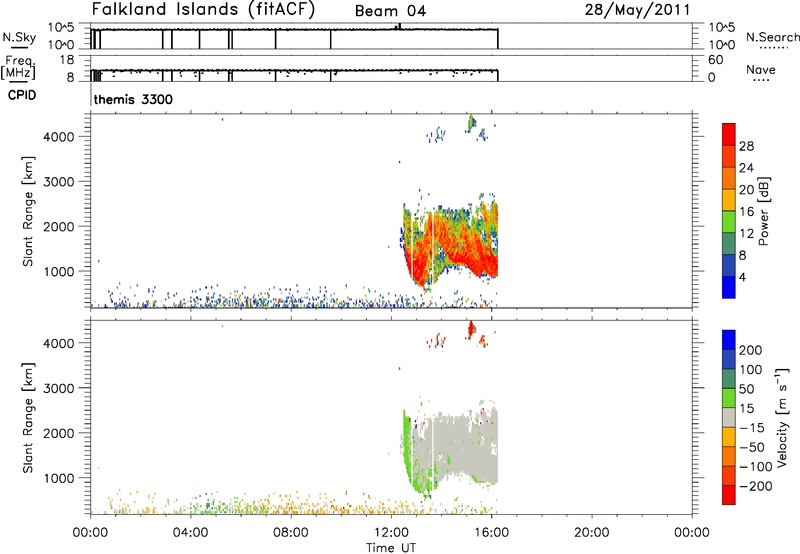Image resolution: width=800 pixels, height=554 pixels.
Task: Click the date '28/May/2011'
Action: [x=637, y=10]
